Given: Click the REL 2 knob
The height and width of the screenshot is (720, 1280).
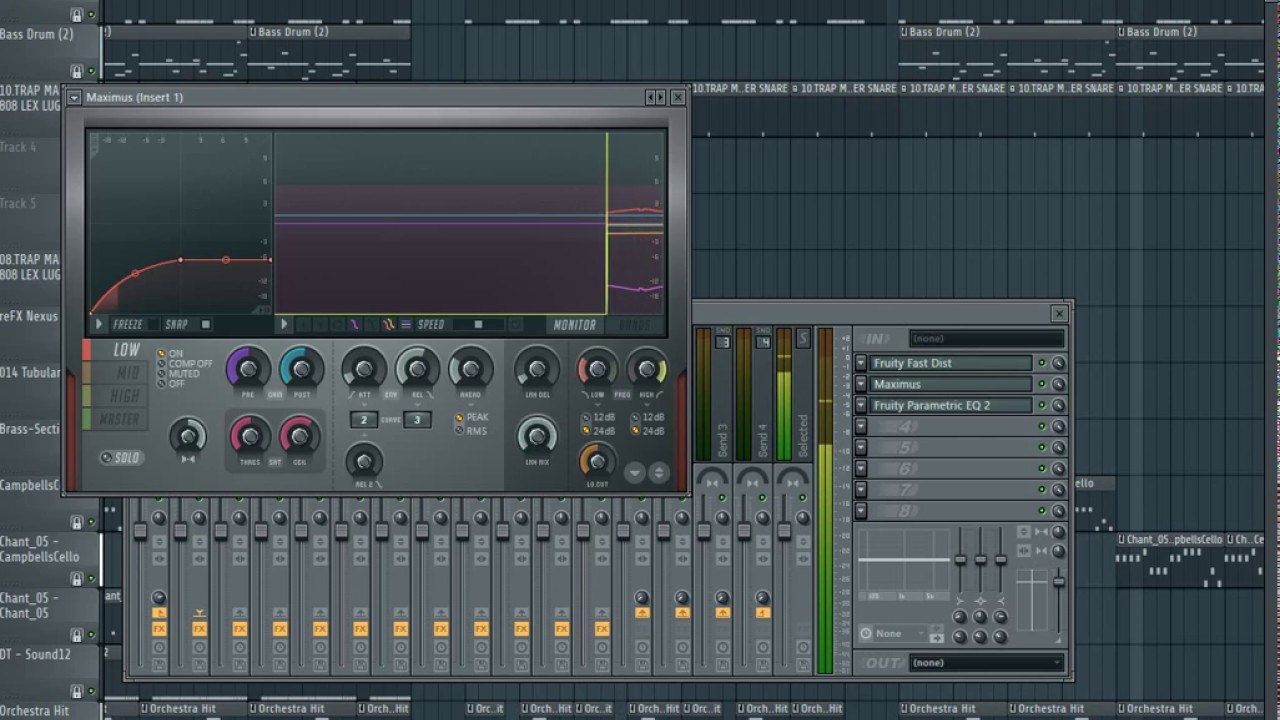Looking at the screenshot, I should (x=364, y=460).
